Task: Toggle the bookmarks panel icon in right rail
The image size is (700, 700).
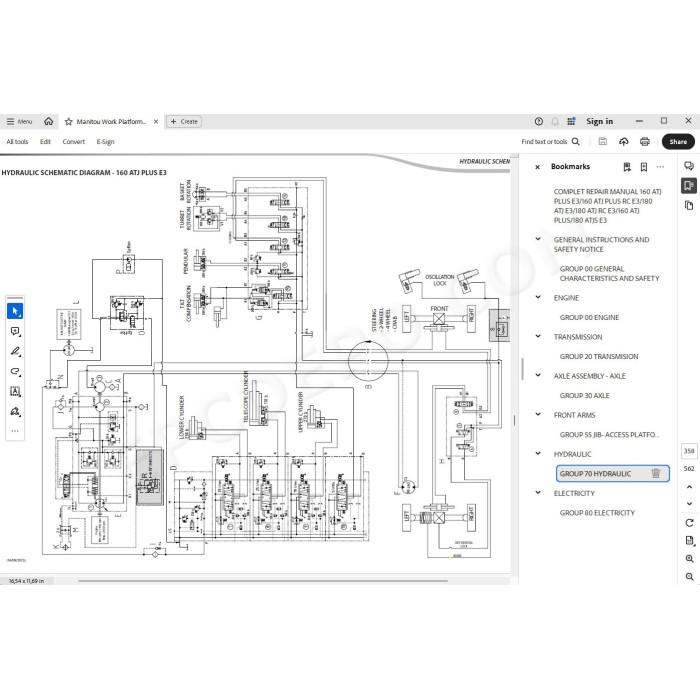Action: pos(689,185)
